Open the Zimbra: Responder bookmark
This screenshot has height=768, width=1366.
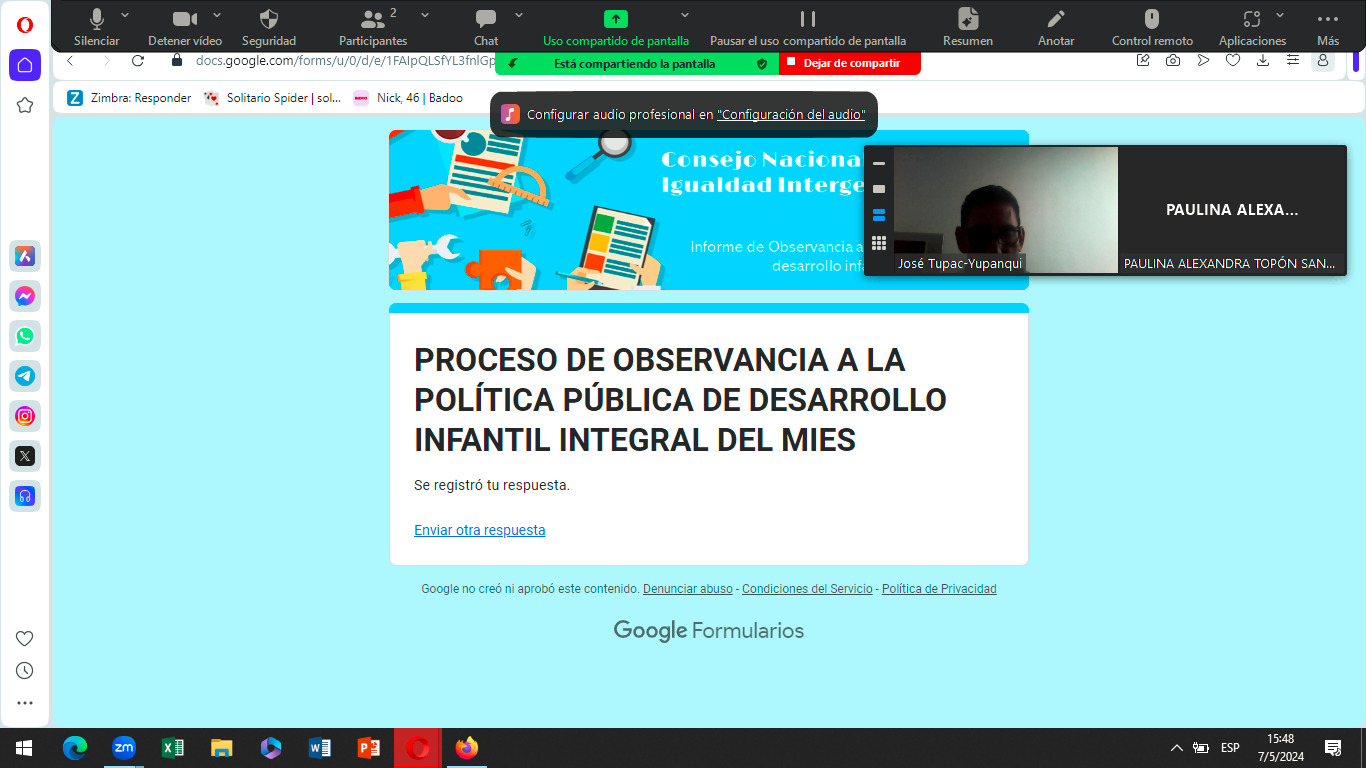tap(129, 98)
